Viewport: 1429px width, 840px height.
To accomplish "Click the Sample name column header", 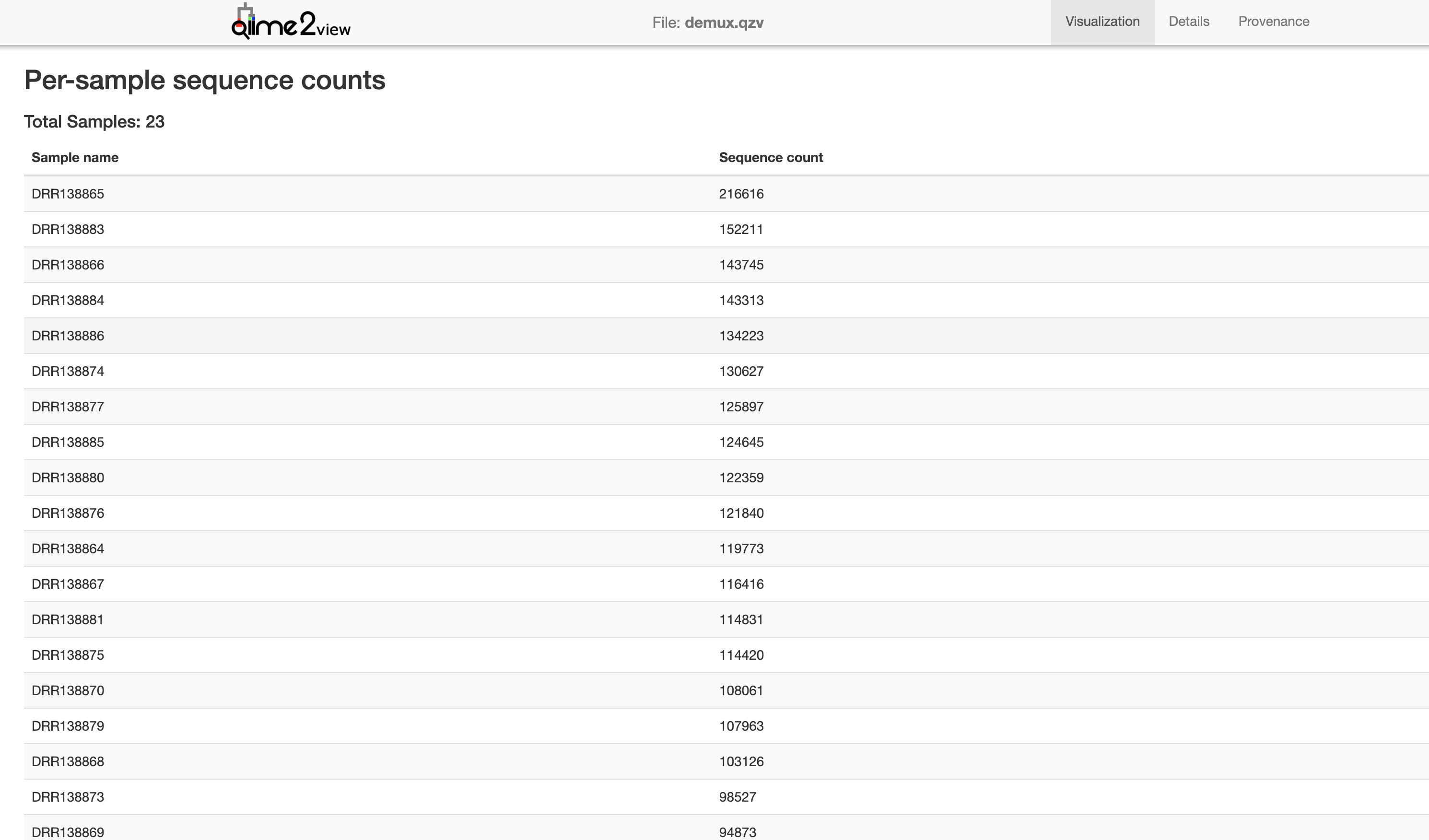I will (75, 158).
